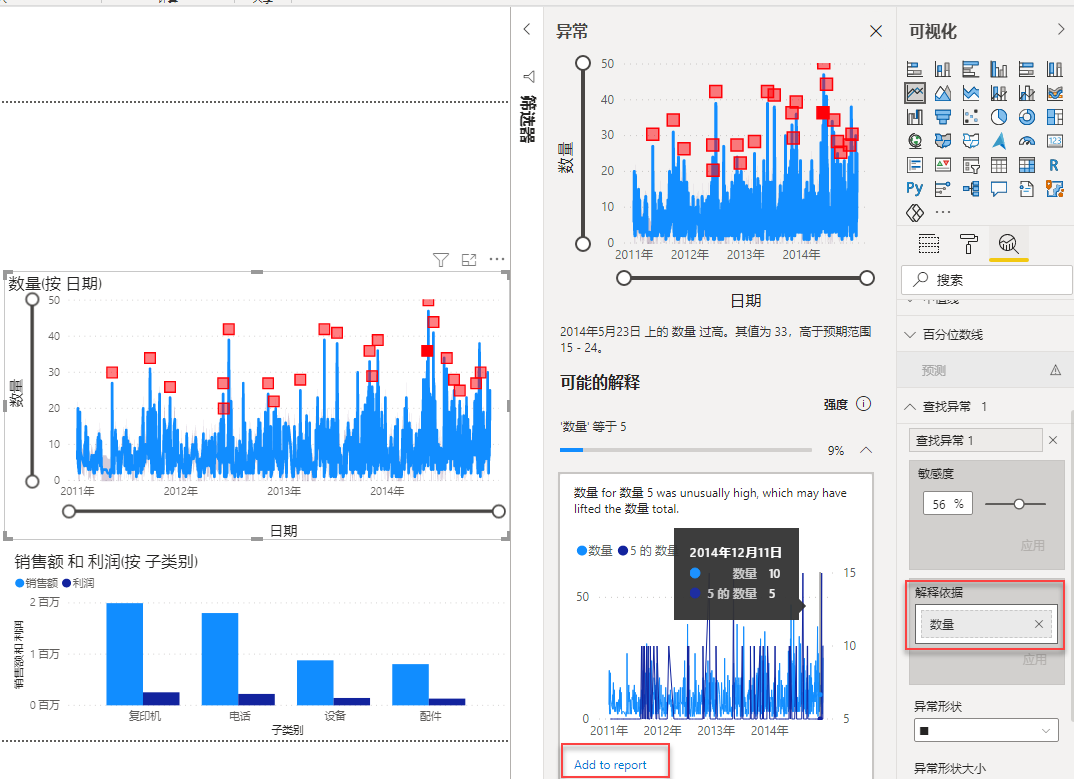The width and height of the screenshot is (1074, 779).
Task: Click Add to report link
Action: (x=610, y=765)
